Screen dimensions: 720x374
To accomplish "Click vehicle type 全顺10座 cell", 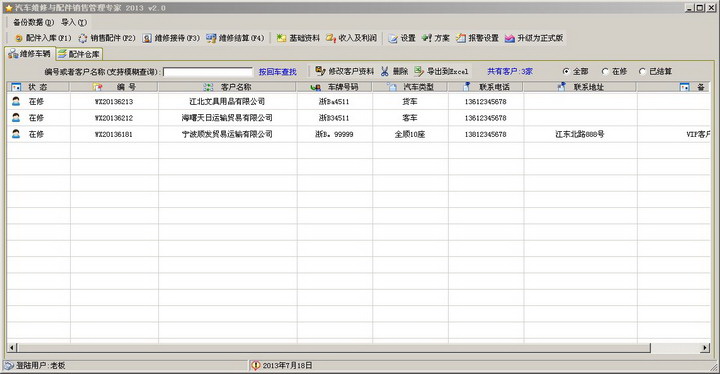I will coord(410,134).
